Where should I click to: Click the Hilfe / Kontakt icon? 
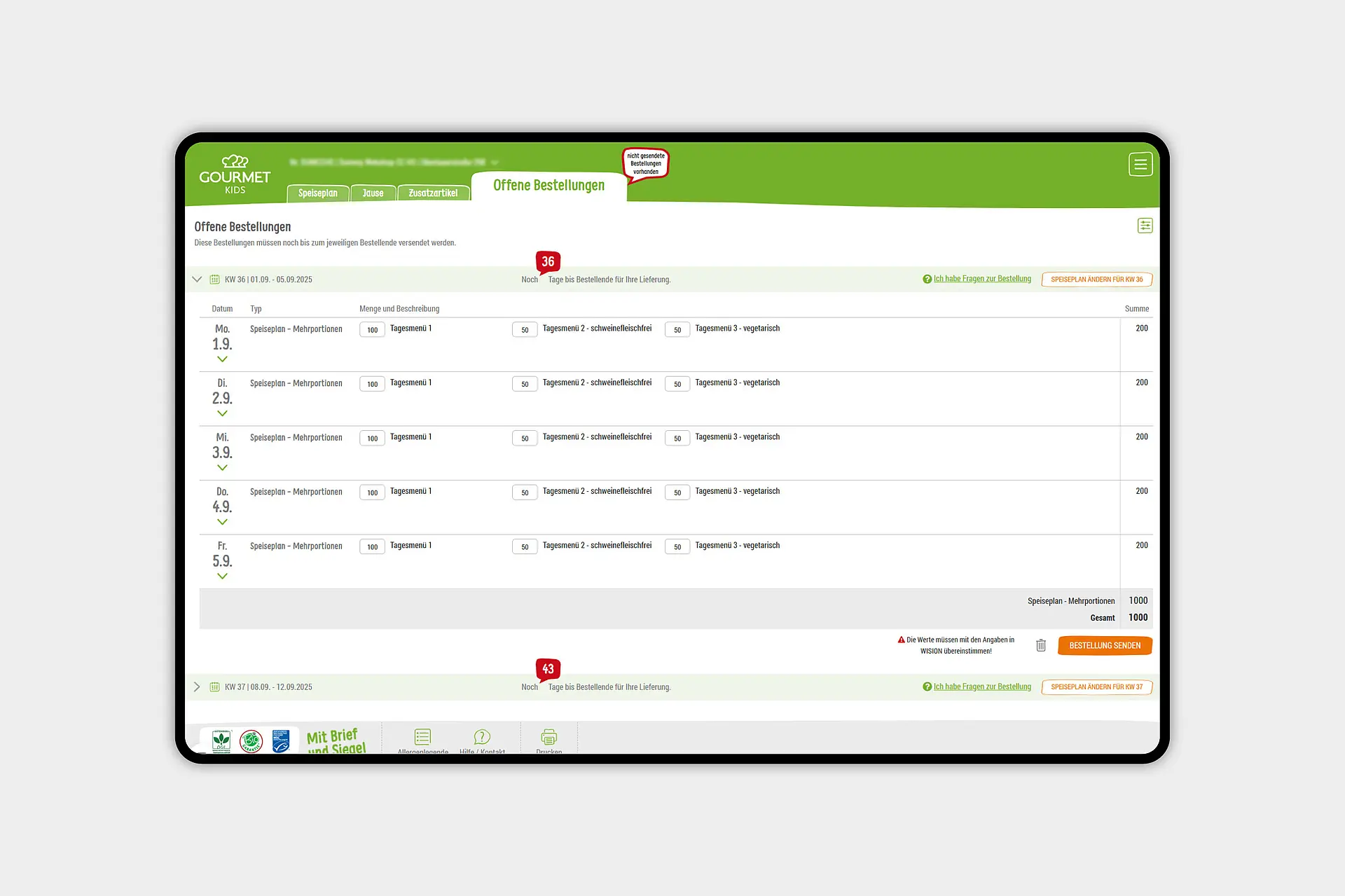[x=482, y=737]
